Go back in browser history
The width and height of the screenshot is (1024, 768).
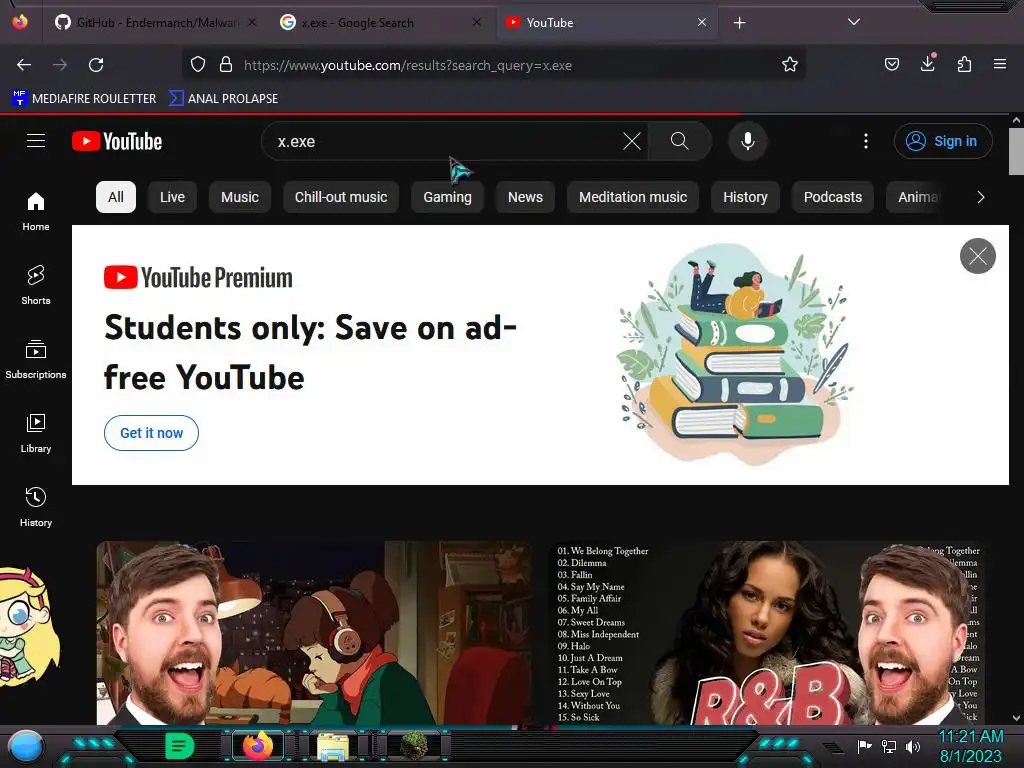pyautogui.click(x=24, y=65)
